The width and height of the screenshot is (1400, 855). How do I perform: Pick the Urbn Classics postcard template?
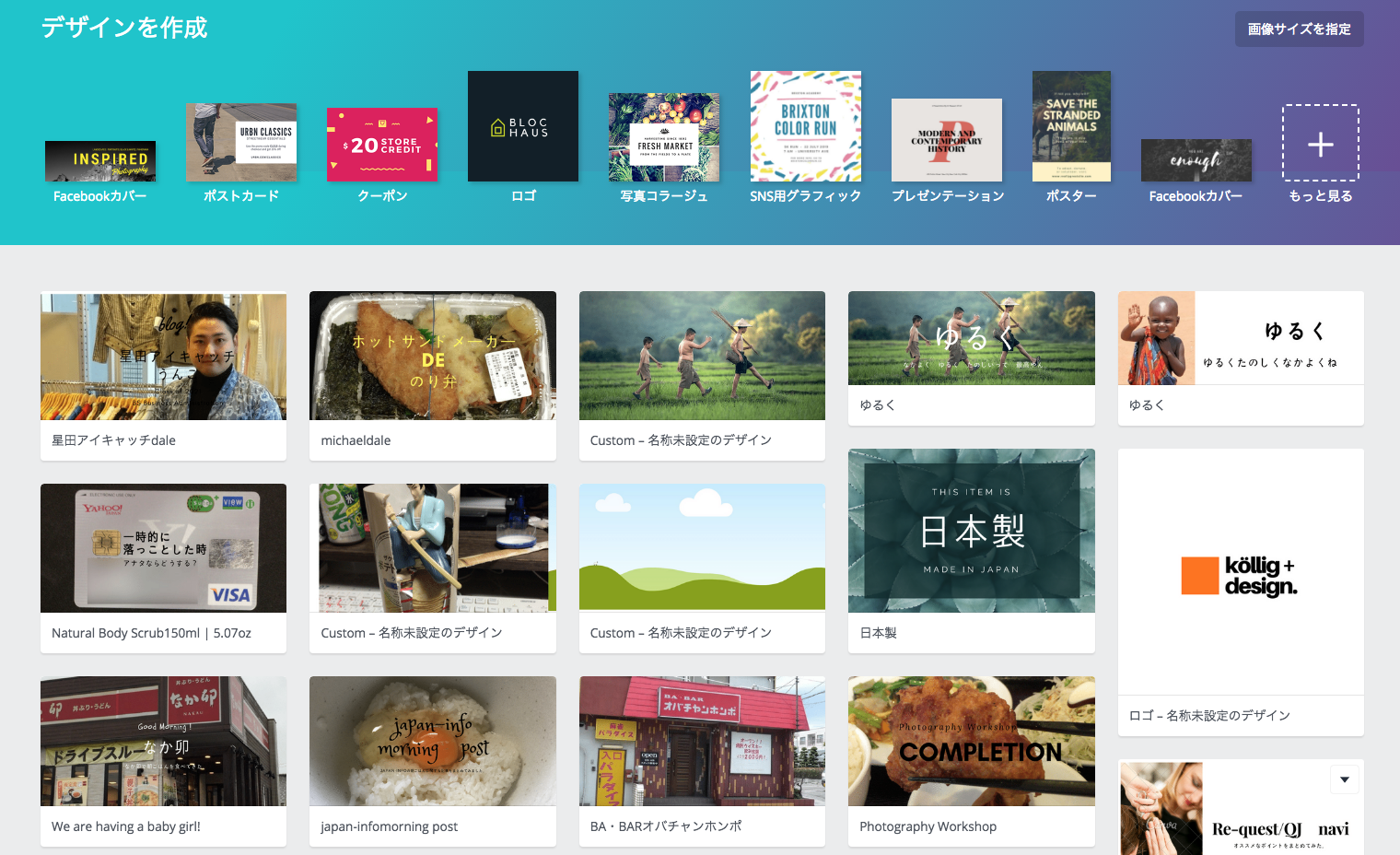click(240, 142)
